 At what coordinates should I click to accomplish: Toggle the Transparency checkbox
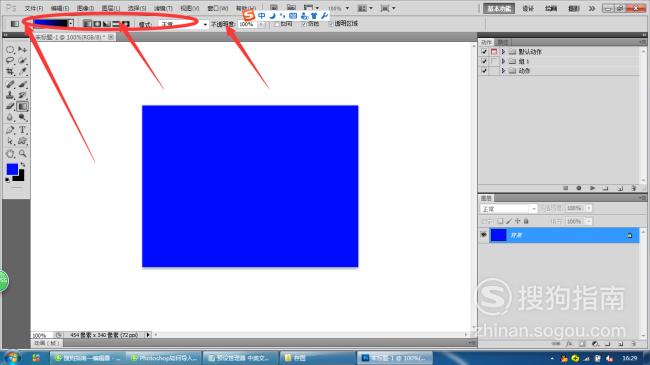[x=331, y=24]
